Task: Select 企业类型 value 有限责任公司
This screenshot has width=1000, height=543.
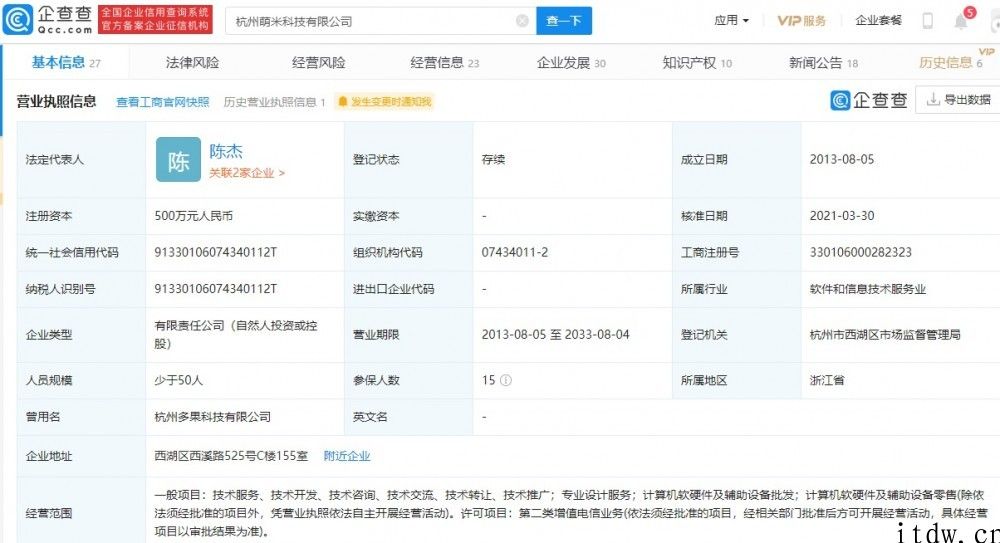Action: coord(235,334)
